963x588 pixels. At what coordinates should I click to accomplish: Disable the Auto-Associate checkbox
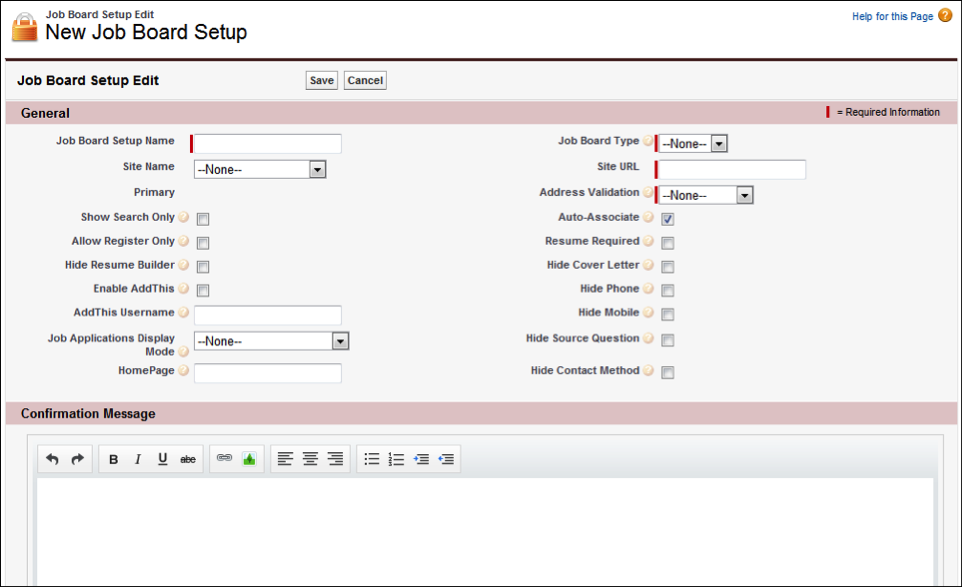coord(667,218)
